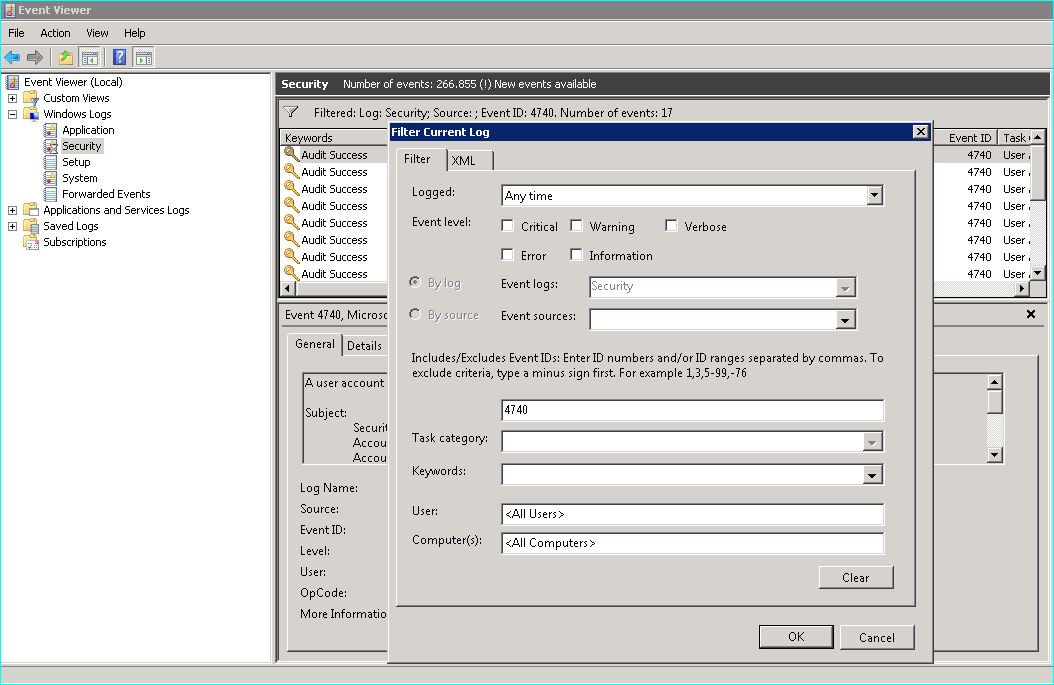Click the Setup log icon
The height and width of the screenshot is (685, 1054).
pyautogui.click(x=50, y=162)
